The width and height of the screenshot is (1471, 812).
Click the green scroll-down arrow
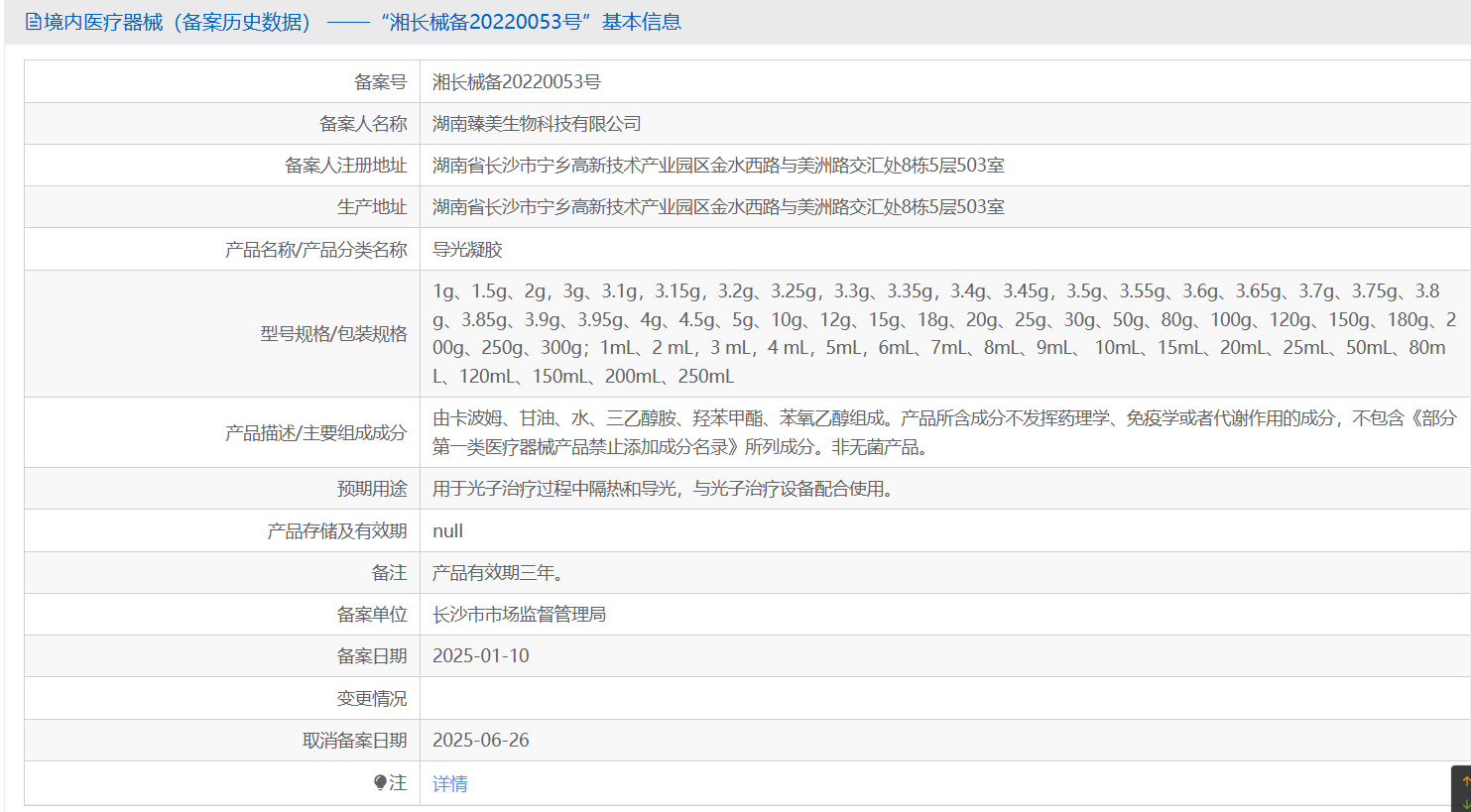coord(1465,803)
